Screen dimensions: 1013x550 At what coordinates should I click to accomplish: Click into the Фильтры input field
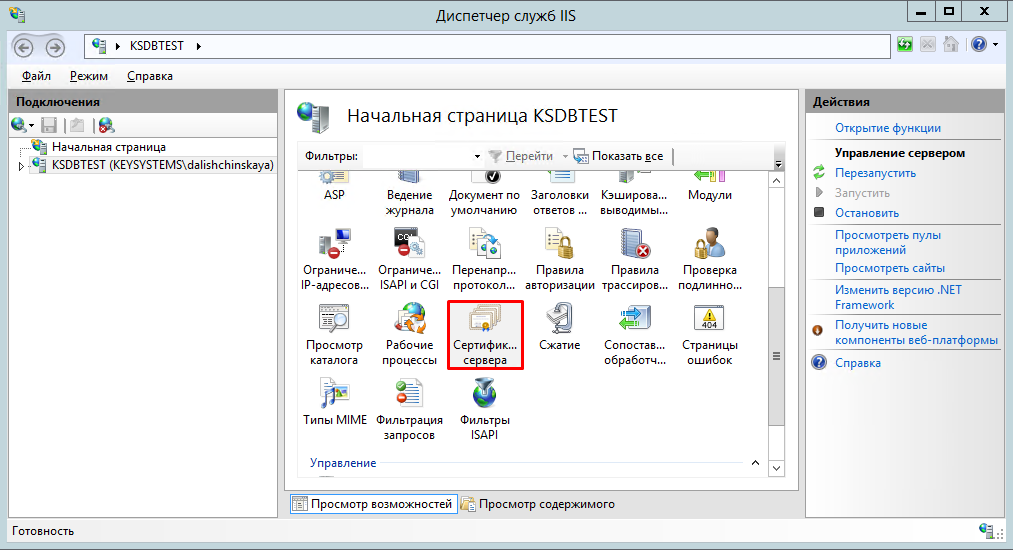[x=416, y=156]
